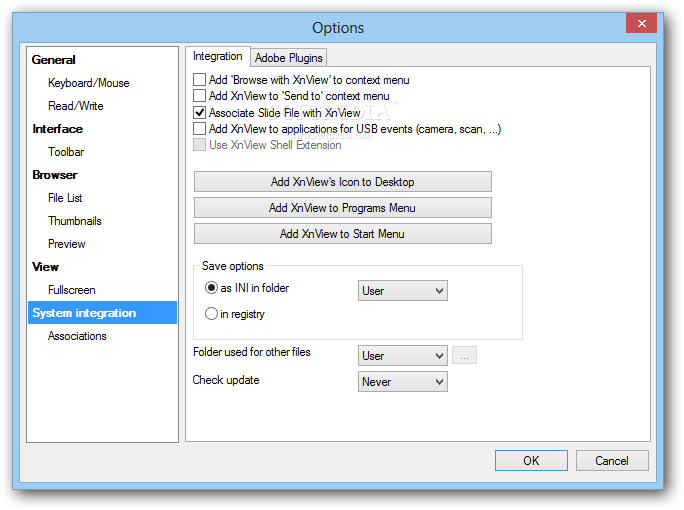Open Associations settings
The height and width of the screenshot is (510, 684).
(x=77, y=336)
